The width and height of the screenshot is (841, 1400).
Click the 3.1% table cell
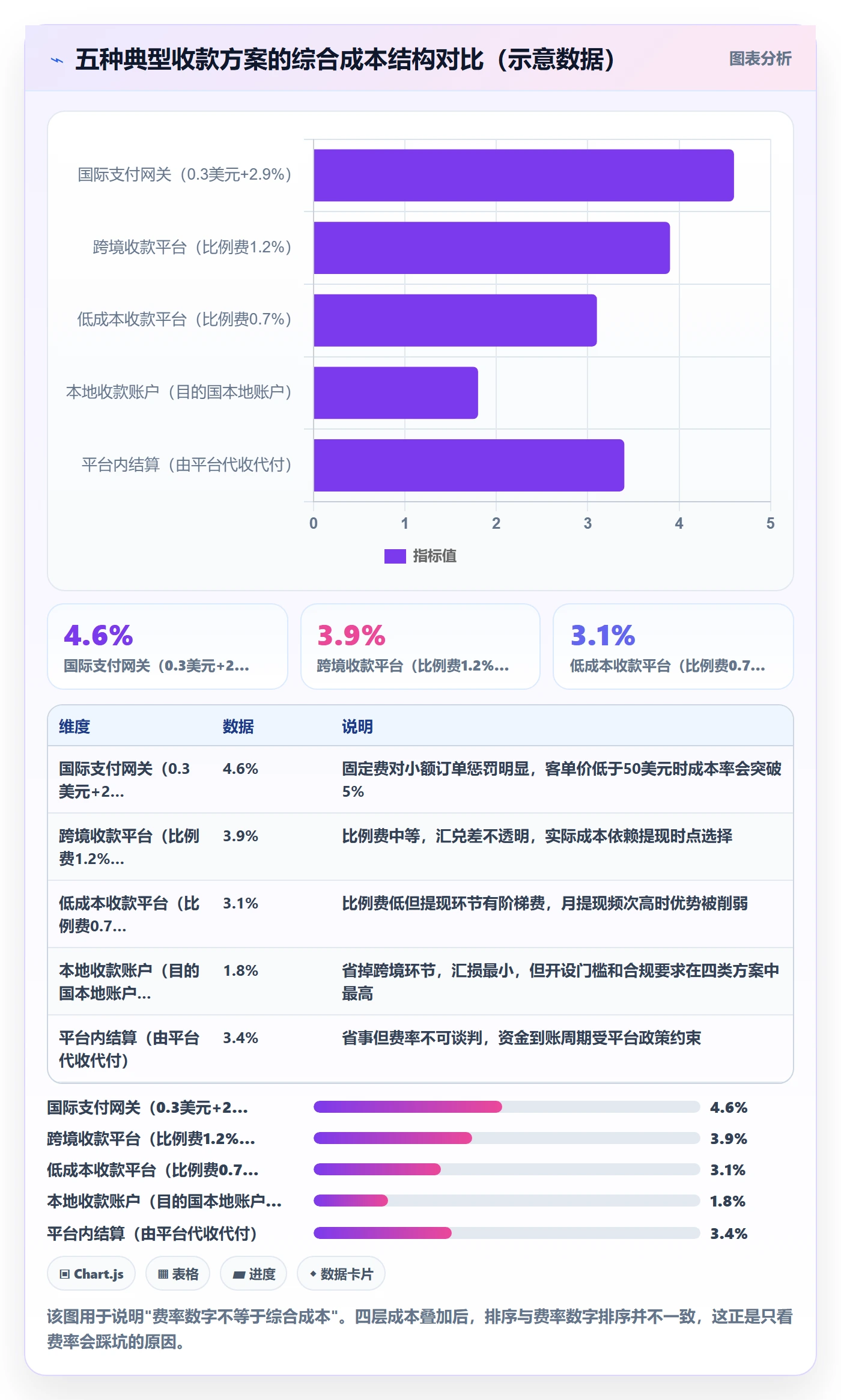pos(240,903)
